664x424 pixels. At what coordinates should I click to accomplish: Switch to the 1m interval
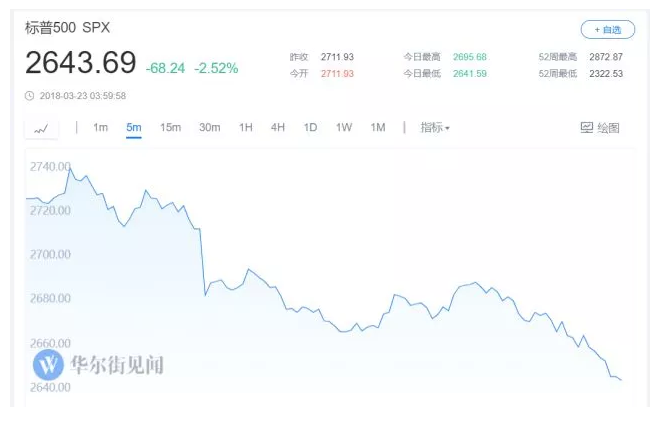pos(100,127)
